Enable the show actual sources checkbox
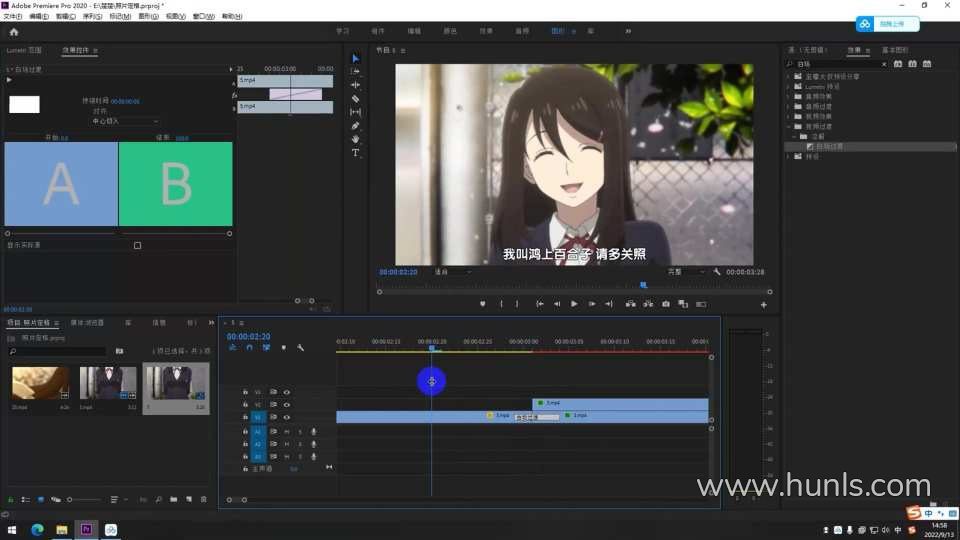The width and height of the screenshot is (960, 540). 137,245
